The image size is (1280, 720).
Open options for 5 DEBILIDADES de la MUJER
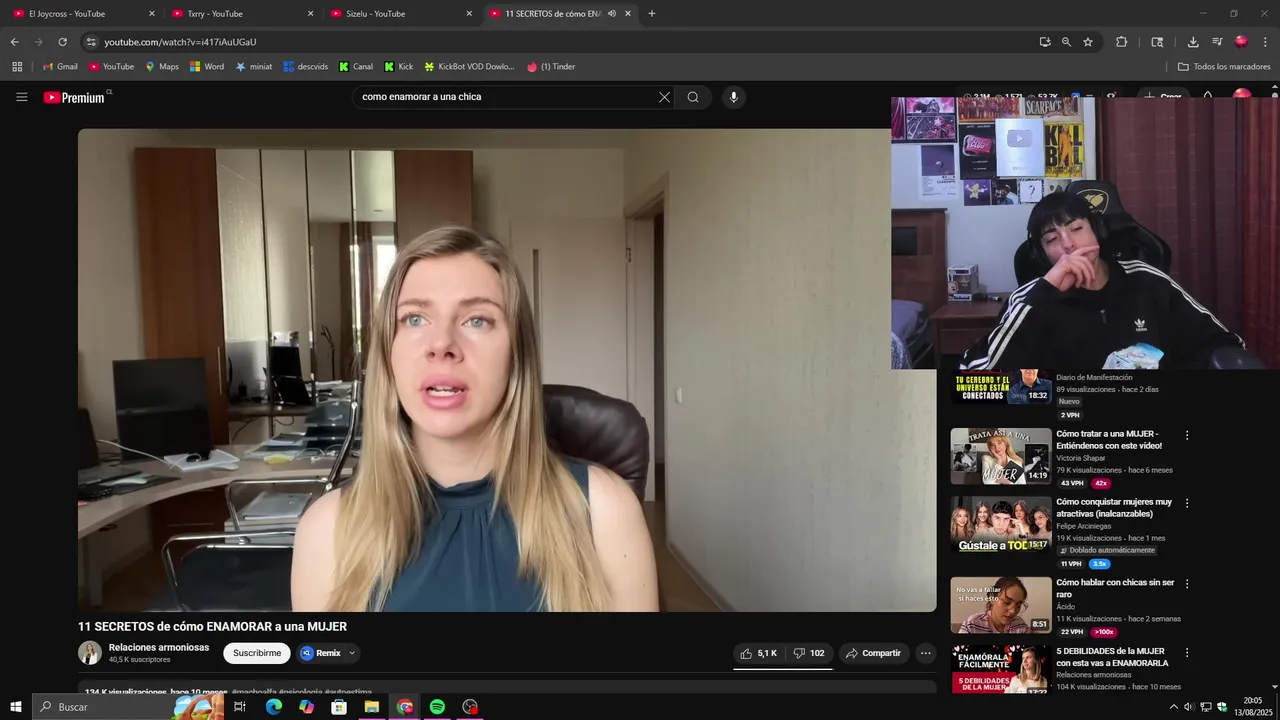tap(1187, 652)
